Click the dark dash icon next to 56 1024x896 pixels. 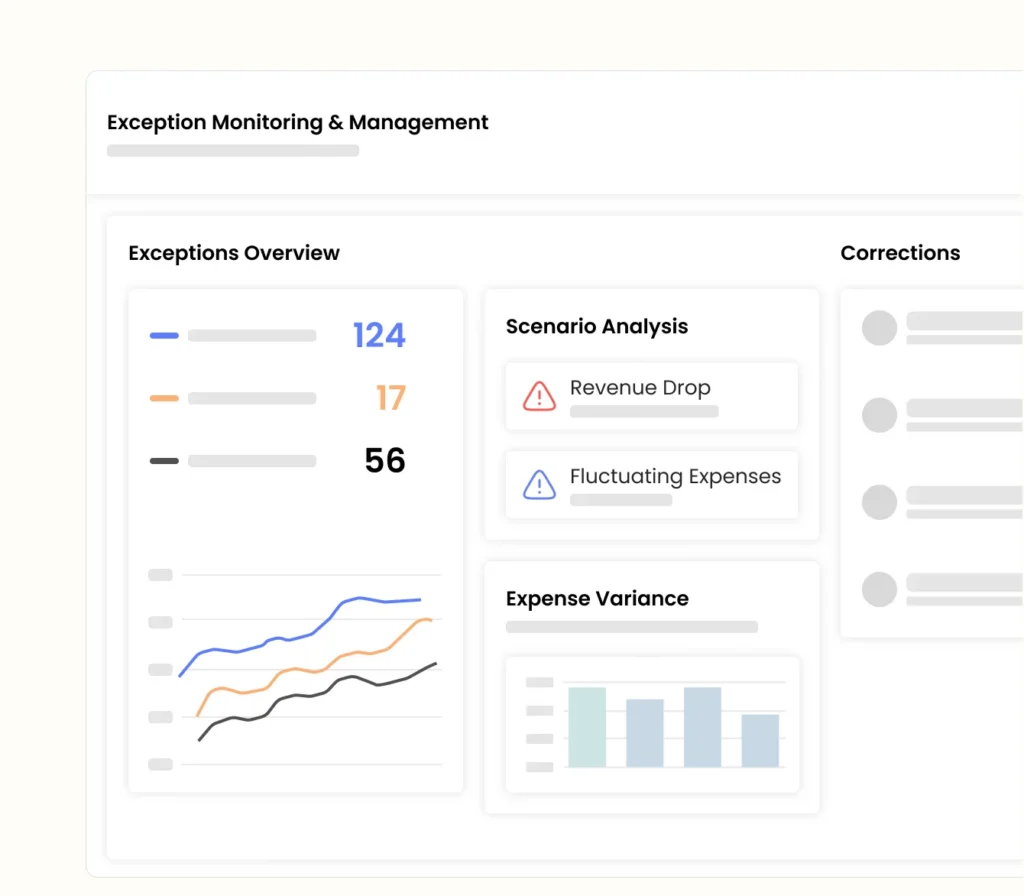tap(163, 460)
